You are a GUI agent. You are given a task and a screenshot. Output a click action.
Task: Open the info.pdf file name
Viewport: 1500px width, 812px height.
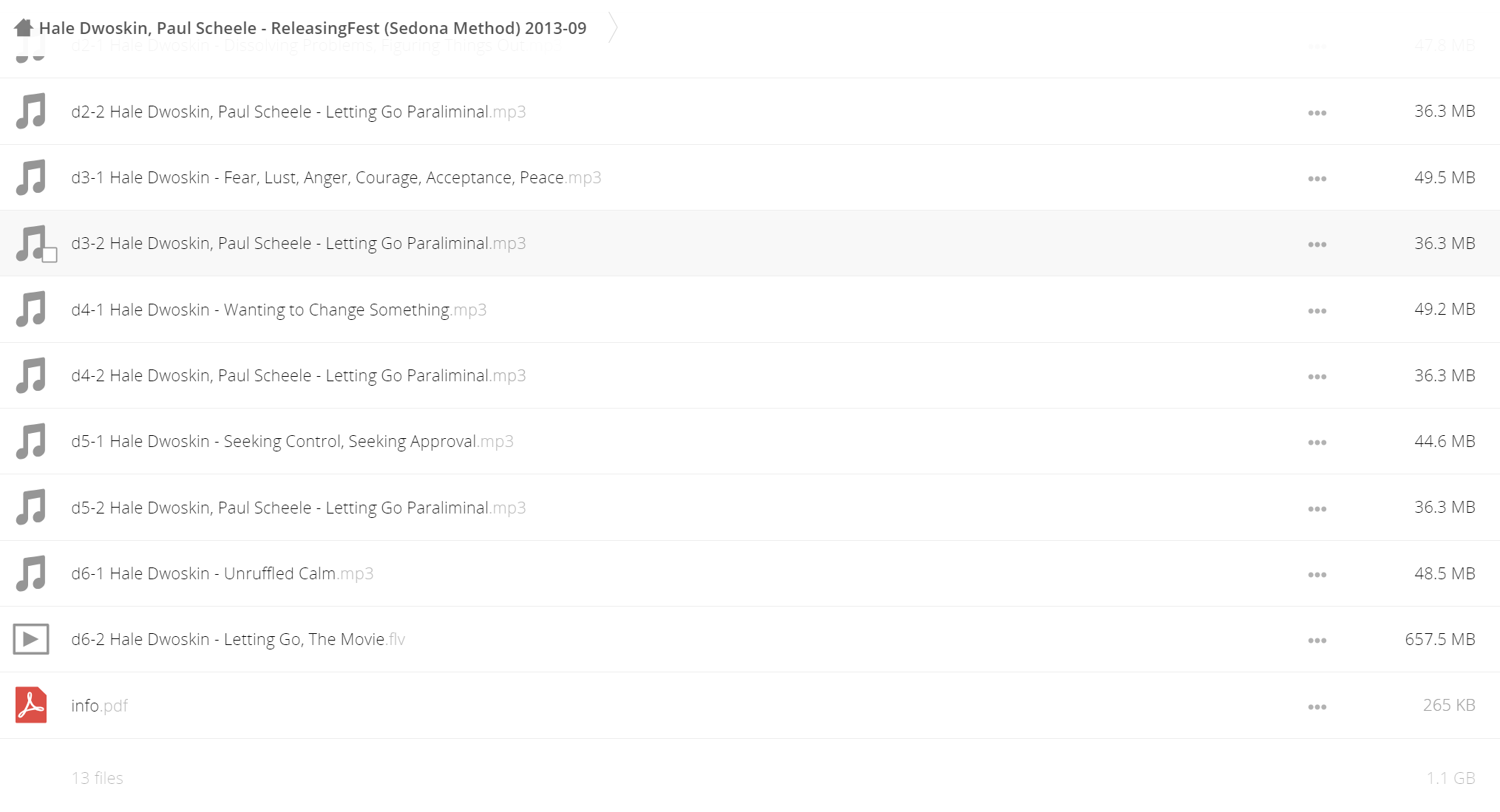(x=100, y=706)
